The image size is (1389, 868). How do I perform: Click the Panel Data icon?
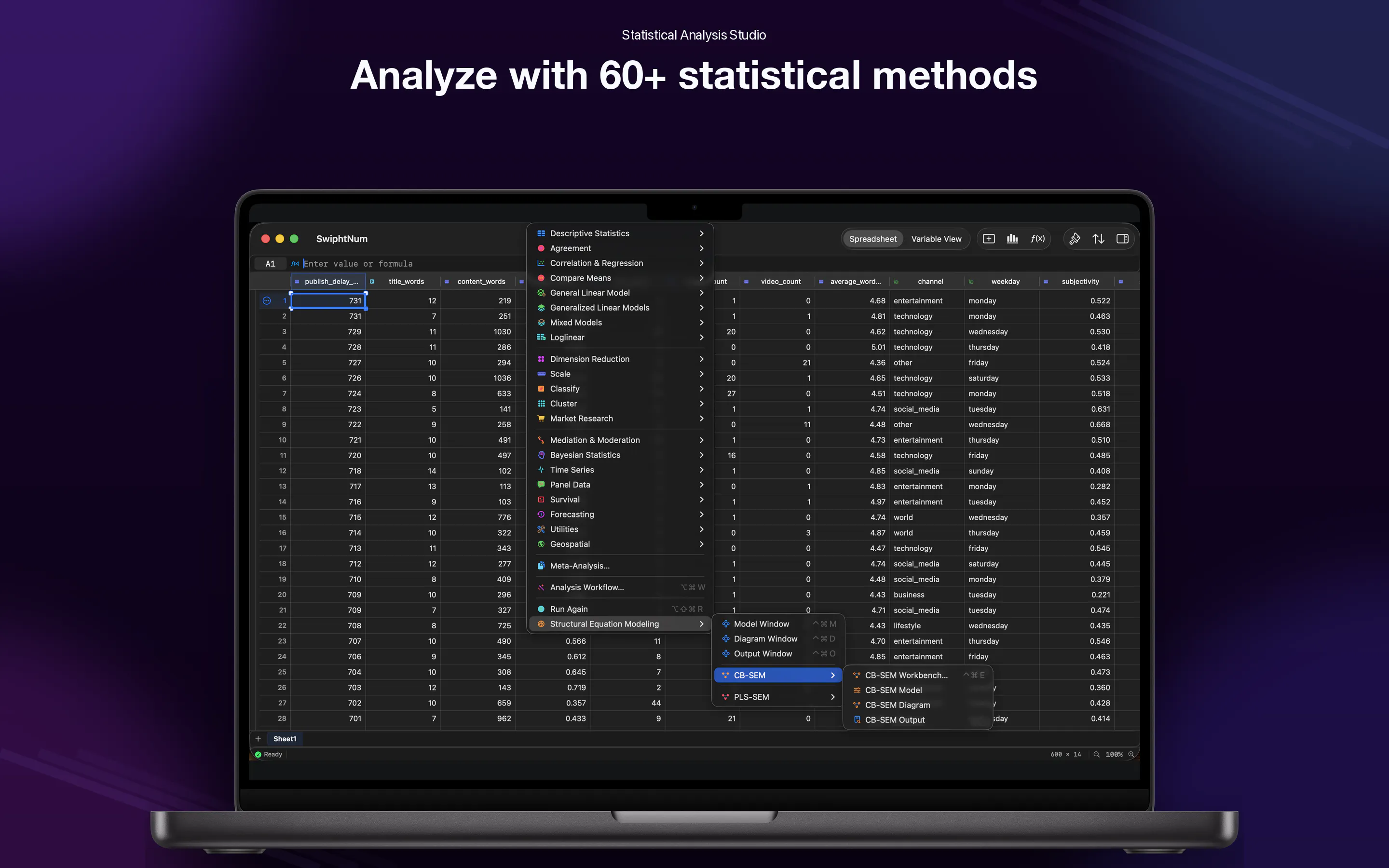pyautogui.click(x=541, y=485)
